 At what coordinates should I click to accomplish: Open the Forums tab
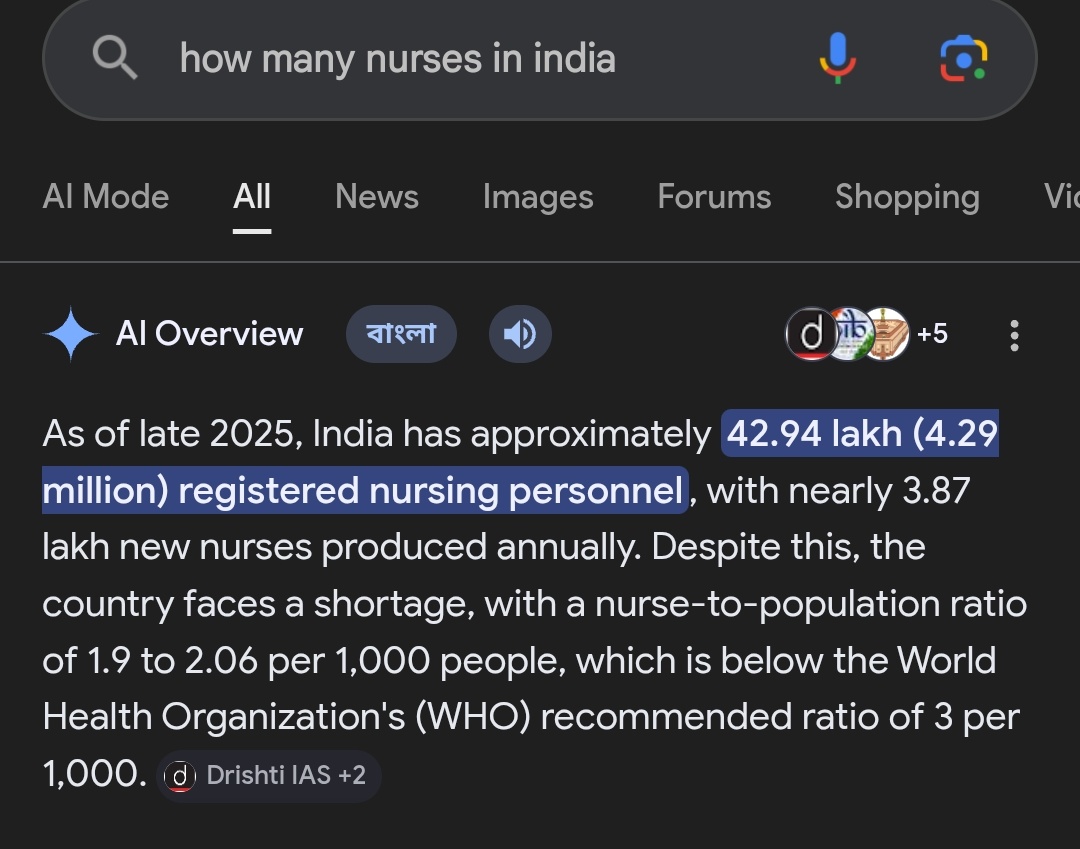point(714,197)
